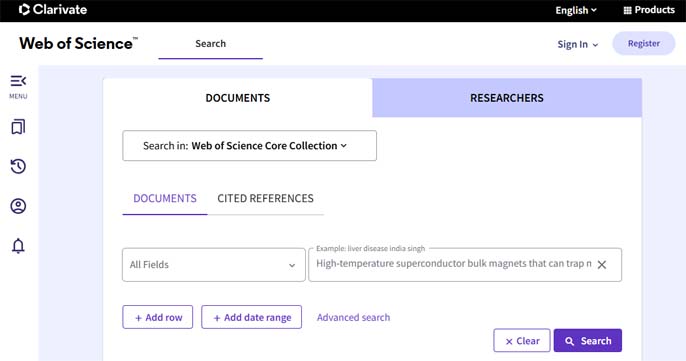Open All Fields dropdown

click(x=214, y=265)
